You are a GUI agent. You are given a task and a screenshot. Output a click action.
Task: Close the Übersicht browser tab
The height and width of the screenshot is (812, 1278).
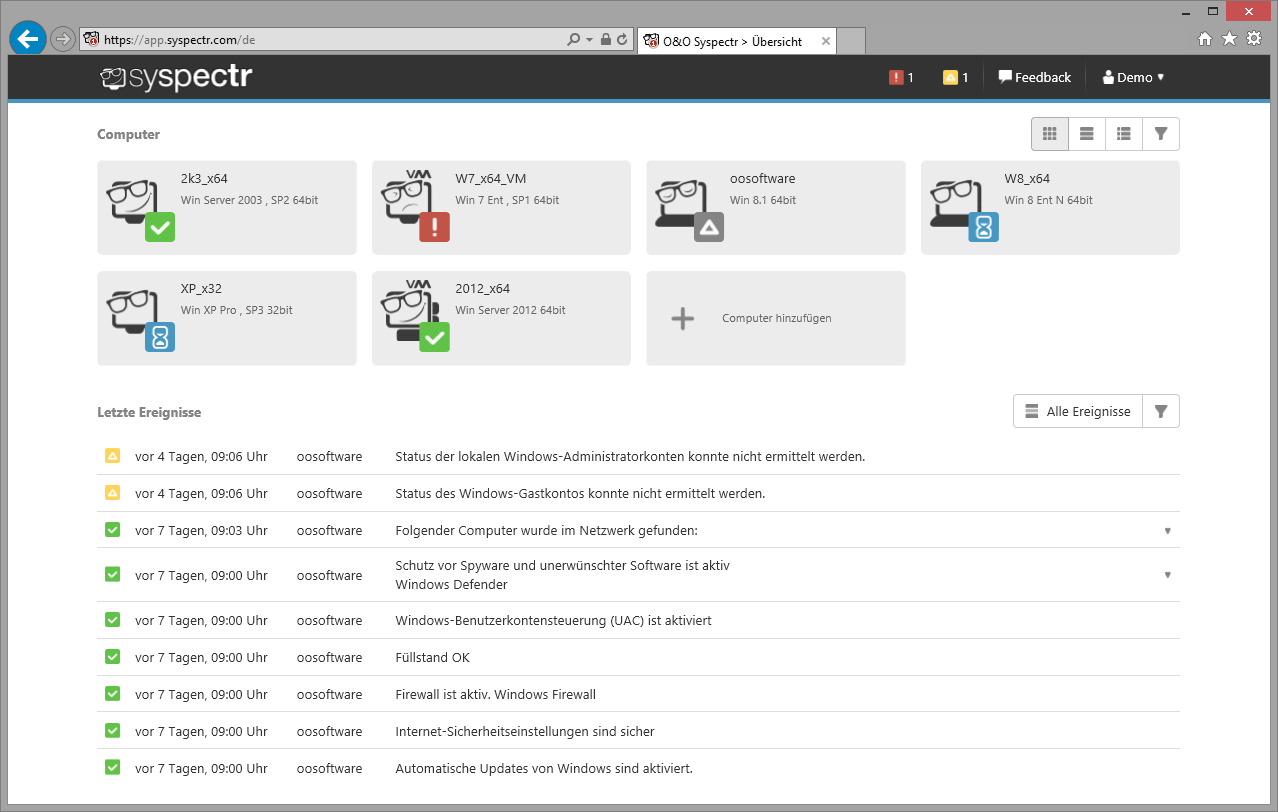[x=826, y=41]
